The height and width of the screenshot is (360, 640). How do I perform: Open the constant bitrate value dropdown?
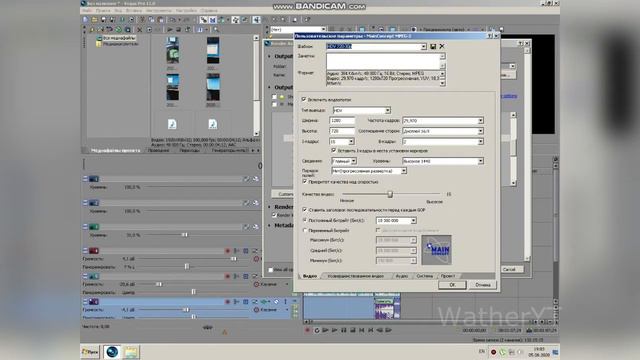pyautogui.click(x=413, y=220)
